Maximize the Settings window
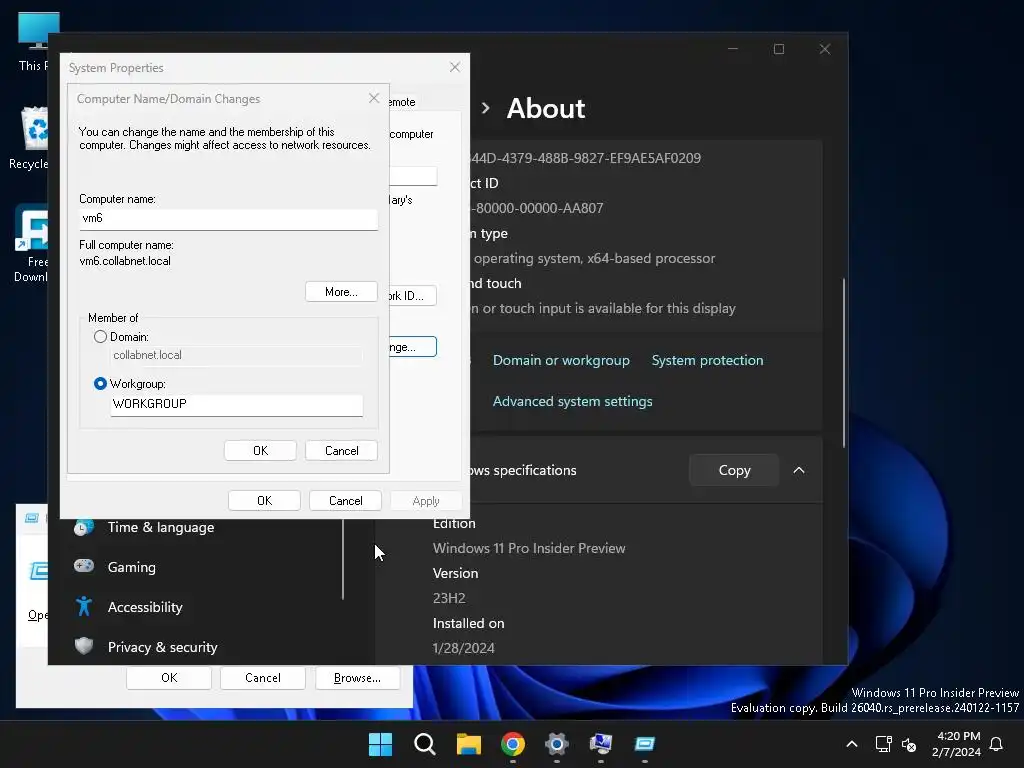The width and height of the screenshot is (1024, 768). (778, 49)
